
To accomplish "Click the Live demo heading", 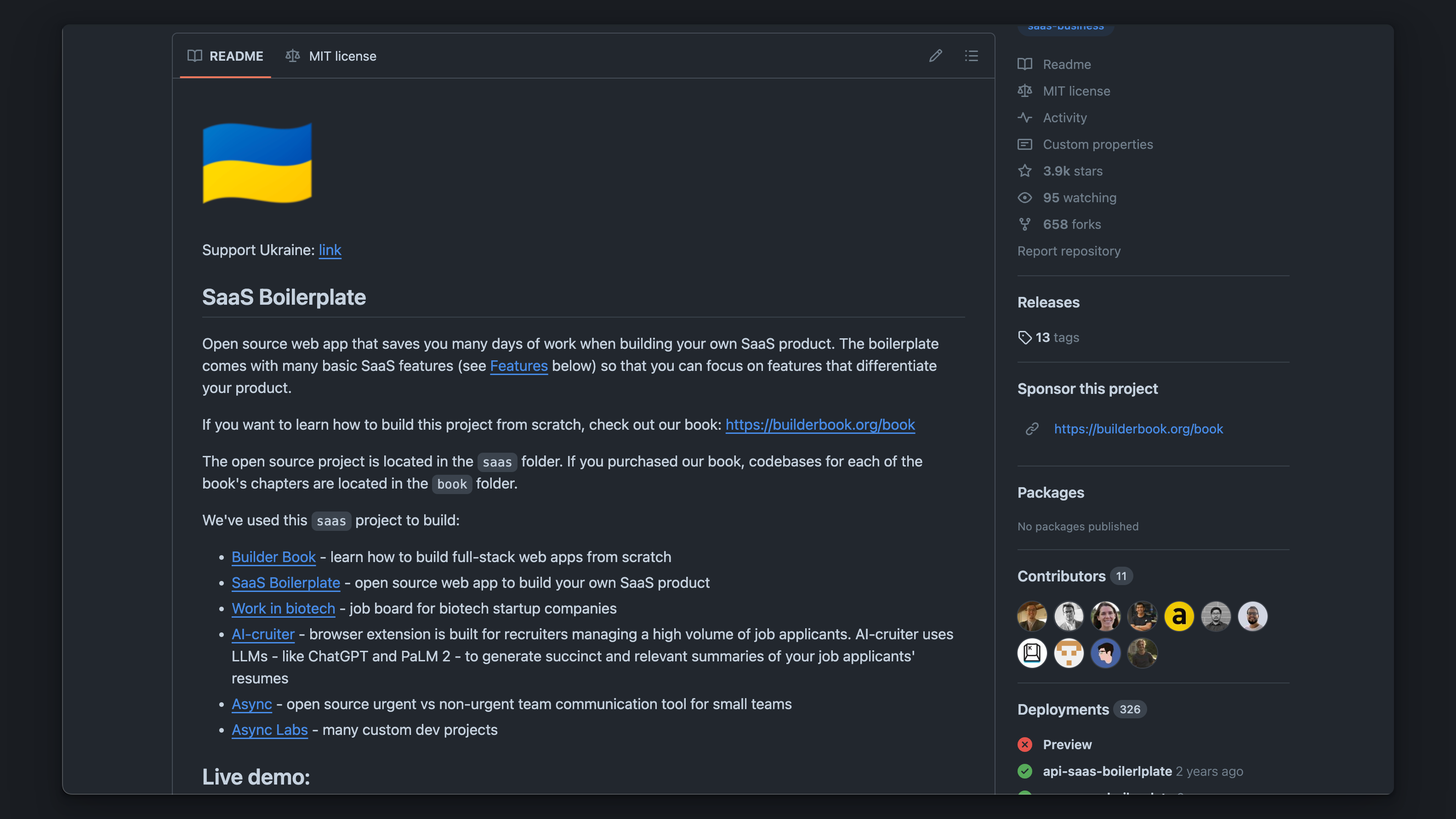I will [256, 777].
